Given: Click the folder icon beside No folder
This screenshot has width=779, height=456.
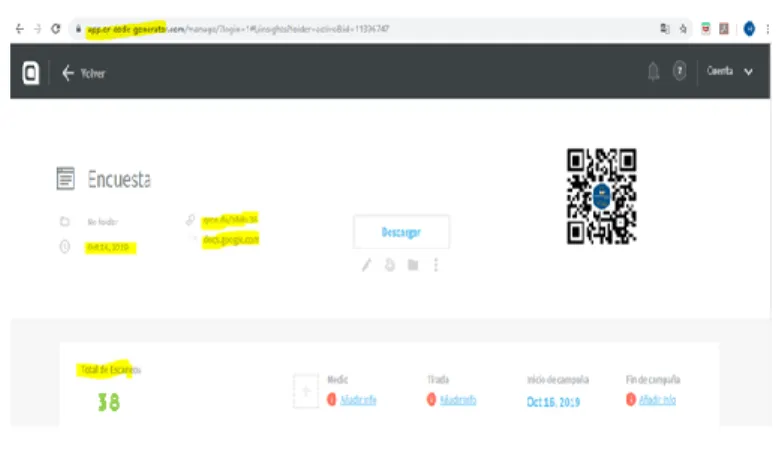Looking at the screenshot, I should tap(65, 221).
